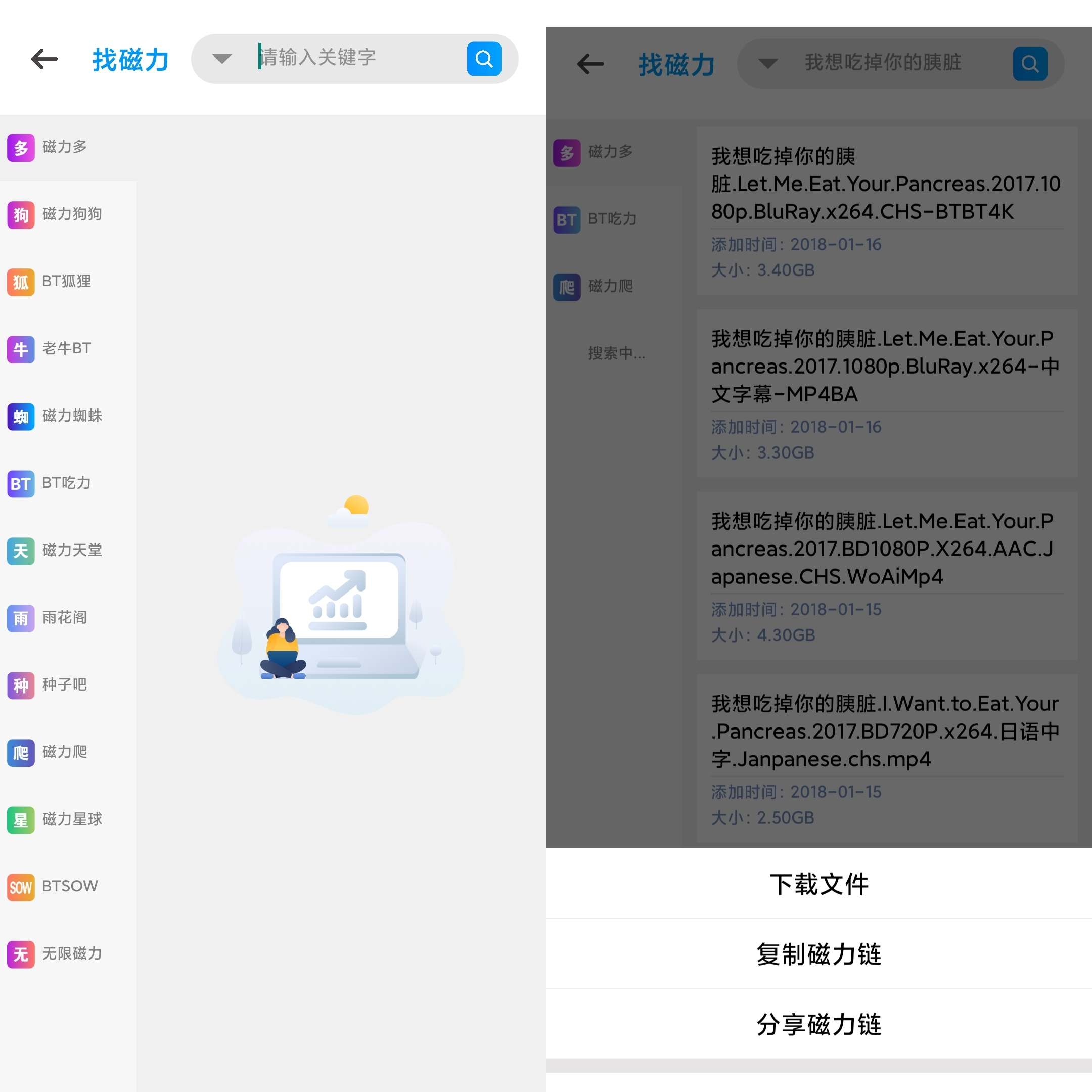This screenshot has width=1092, height=1092.
Task: Choose 下载文件 from bottom sheet
Action: coord(819,884)
